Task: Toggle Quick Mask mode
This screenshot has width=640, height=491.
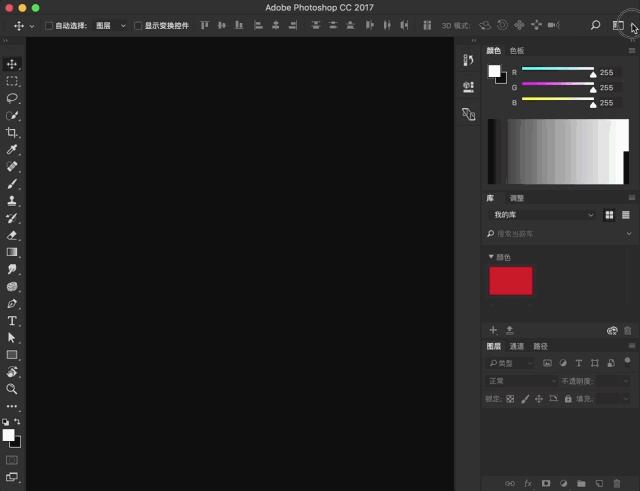Action: 12,460
